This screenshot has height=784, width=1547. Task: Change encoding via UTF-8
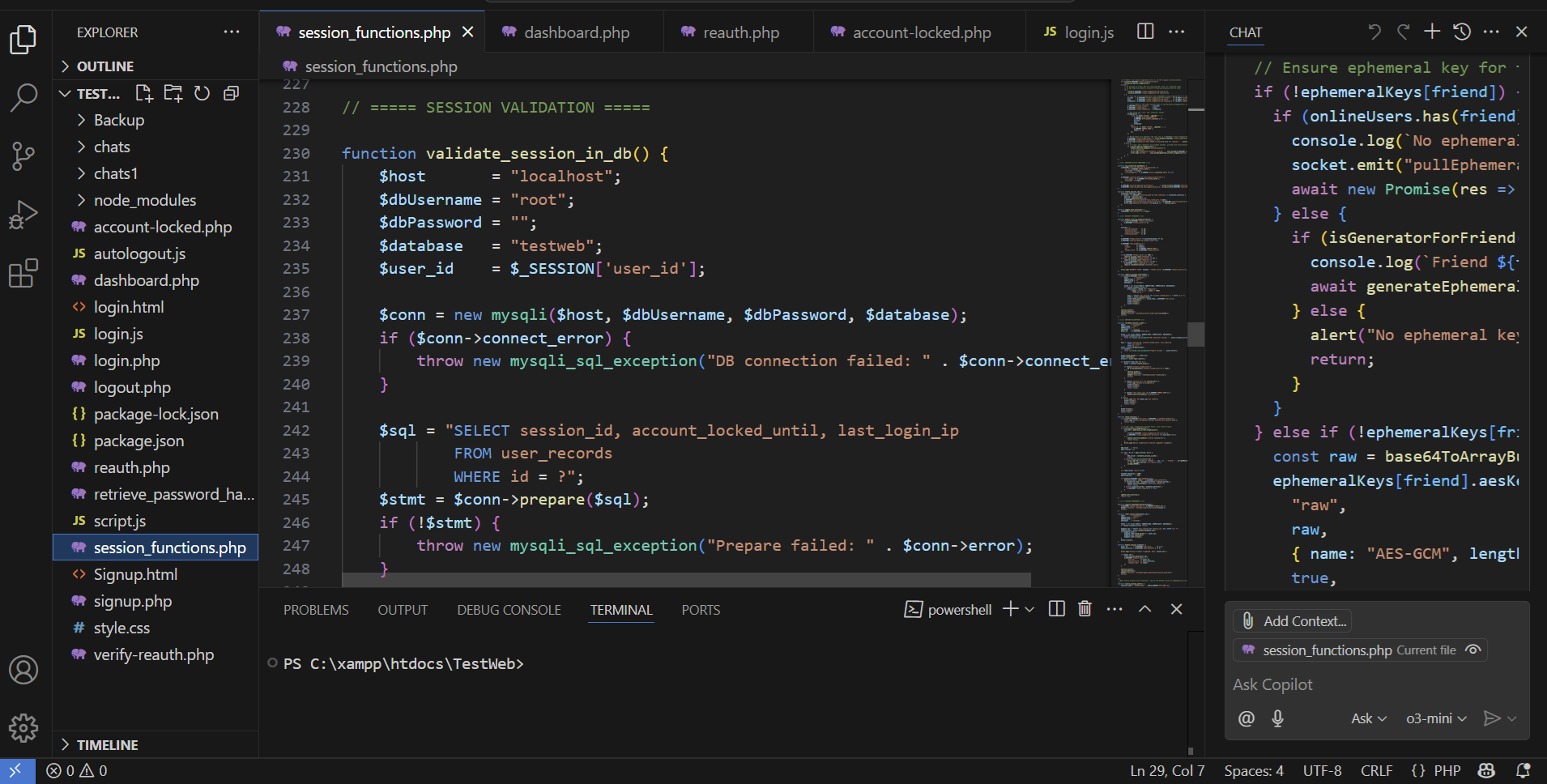(x=1322, y=771)
